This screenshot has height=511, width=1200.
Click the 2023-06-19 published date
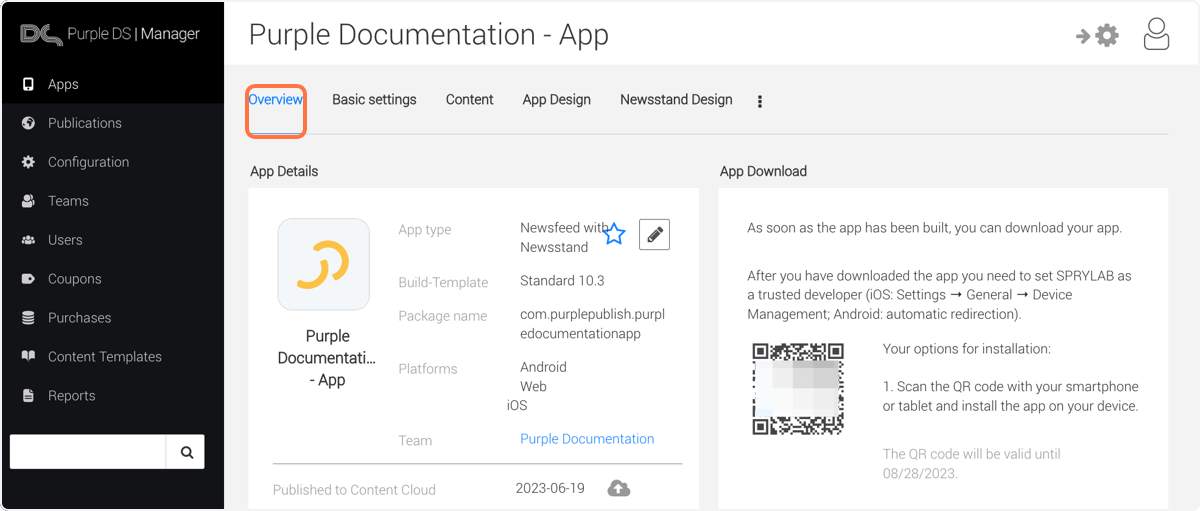point(550,489)
